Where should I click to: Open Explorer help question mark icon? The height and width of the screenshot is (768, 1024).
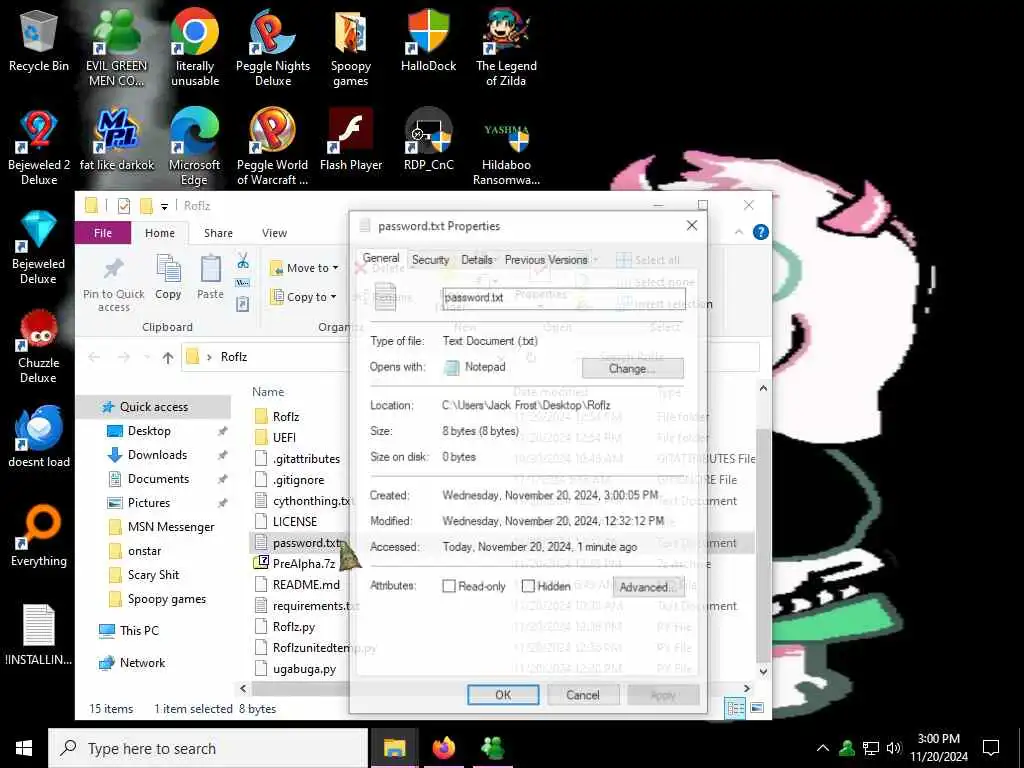click(760, 232)
